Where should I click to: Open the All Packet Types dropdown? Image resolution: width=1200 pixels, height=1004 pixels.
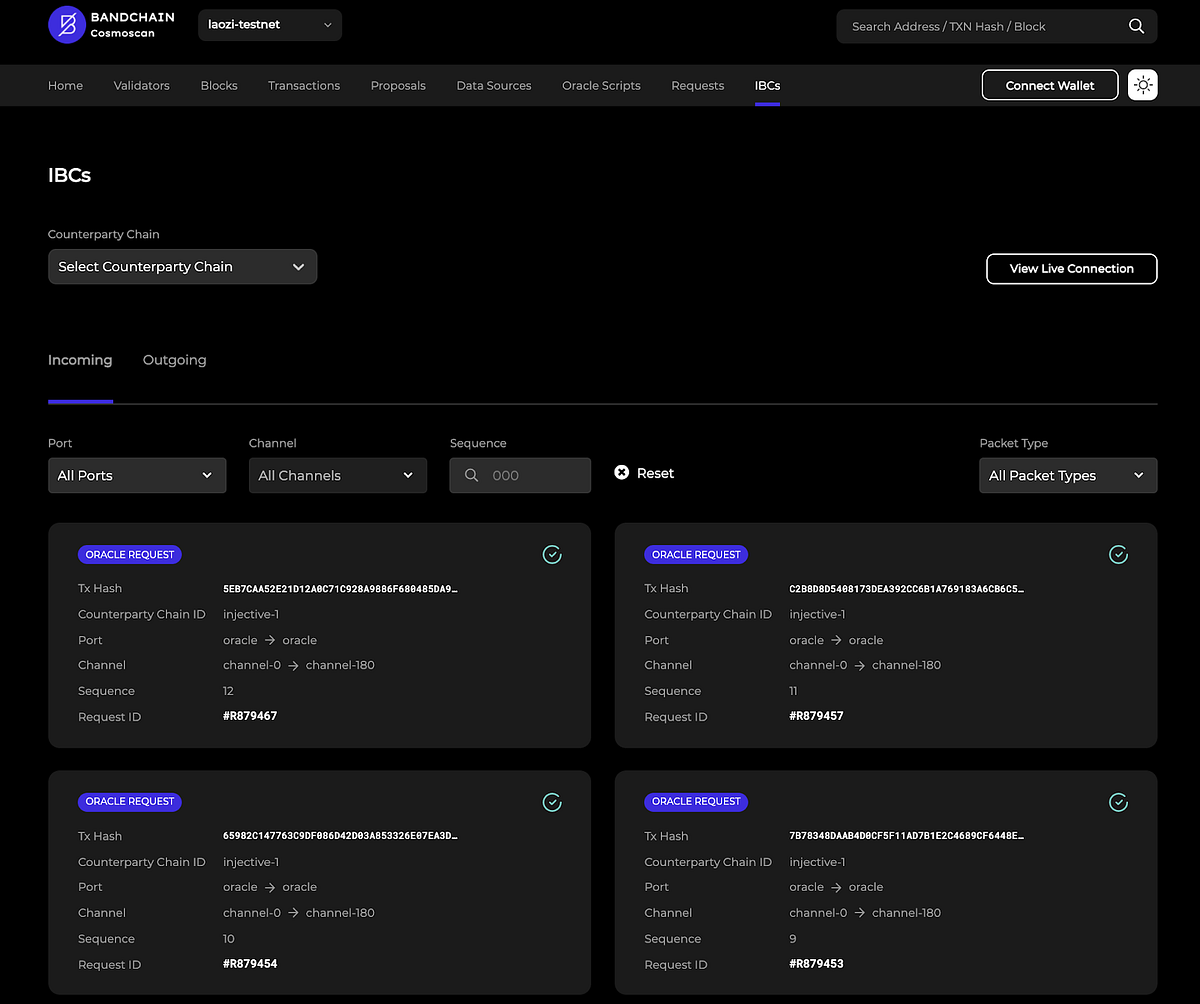coord(1068,475)
